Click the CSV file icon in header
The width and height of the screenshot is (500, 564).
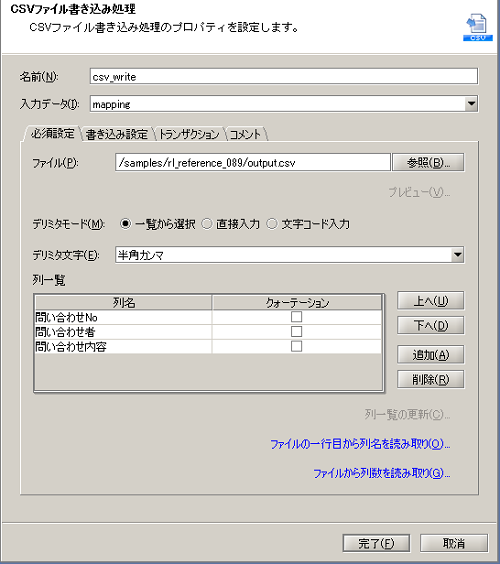(x=478, y=27)
